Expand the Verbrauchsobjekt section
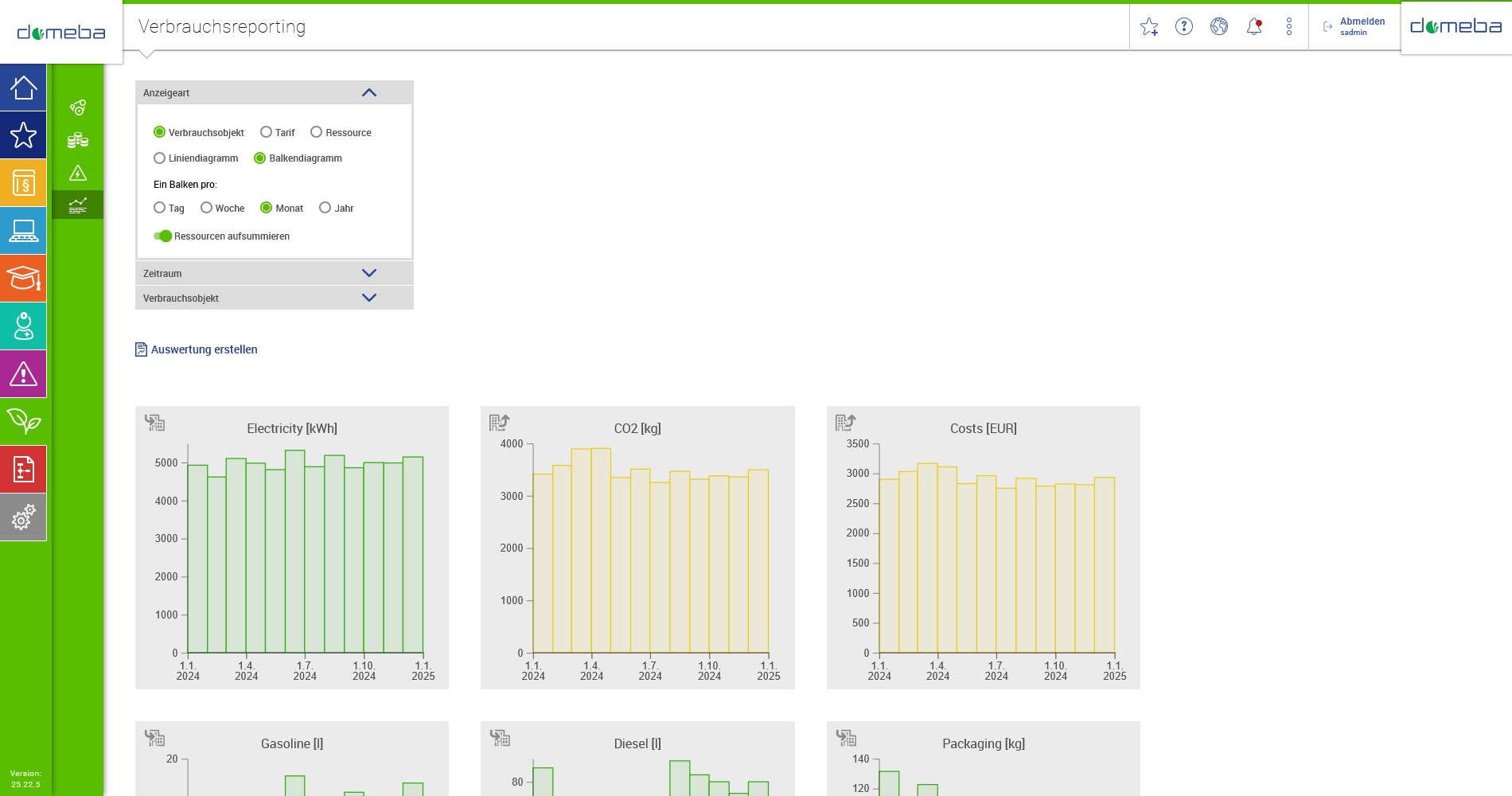Viewport: 1512px width, 796px height. 275,298
